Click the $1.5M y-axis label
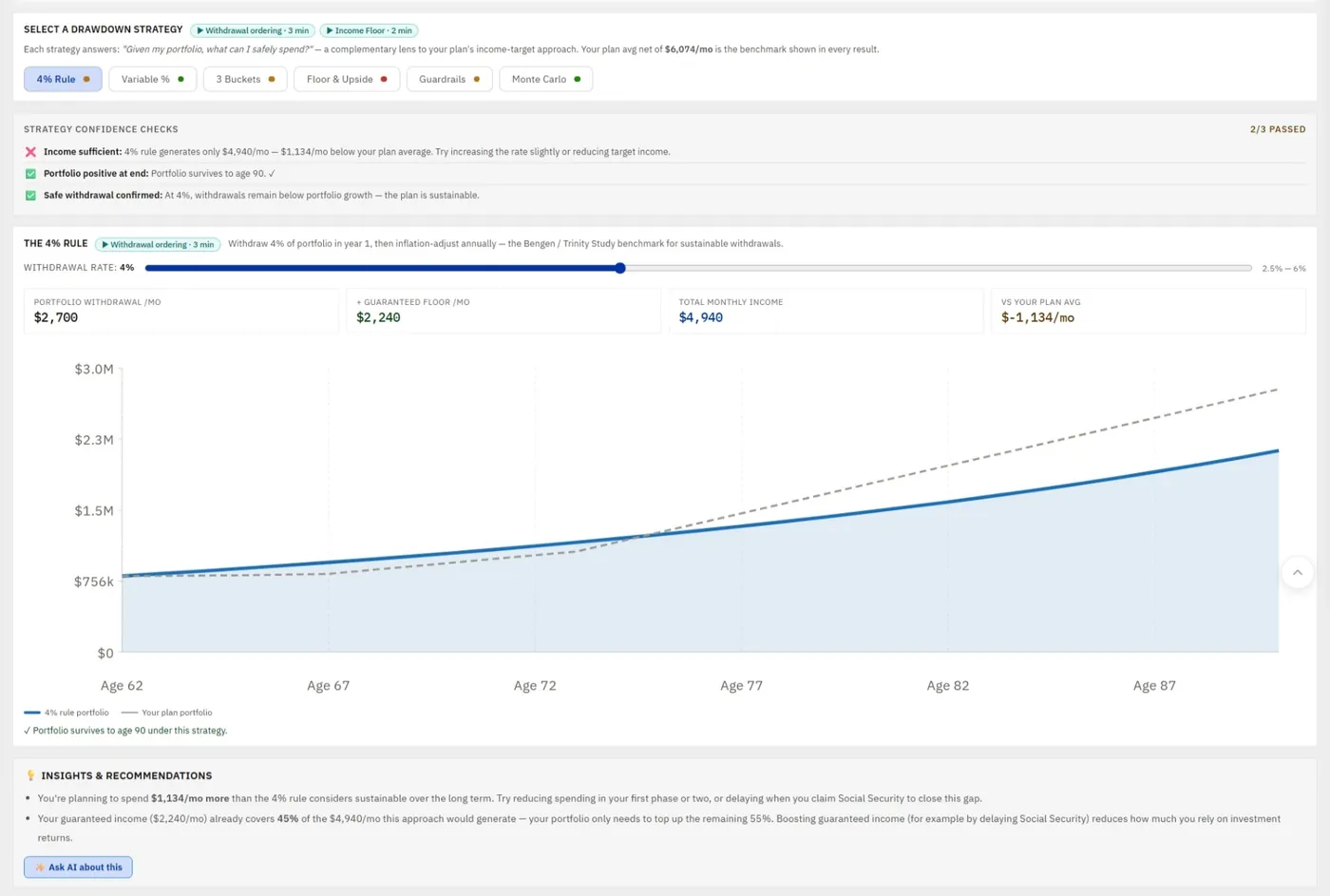The width and height of the screenshot is (1330, 896). pos(94,510)
